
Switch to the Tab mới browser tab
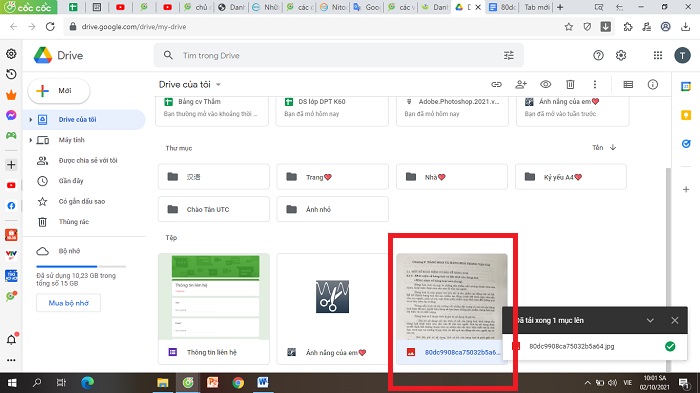click(x=537, y=7)
